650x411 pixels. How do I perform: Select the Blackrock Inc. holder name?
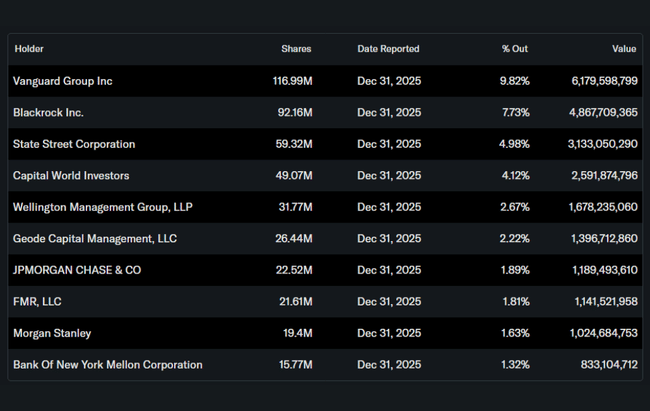(48, 113)
